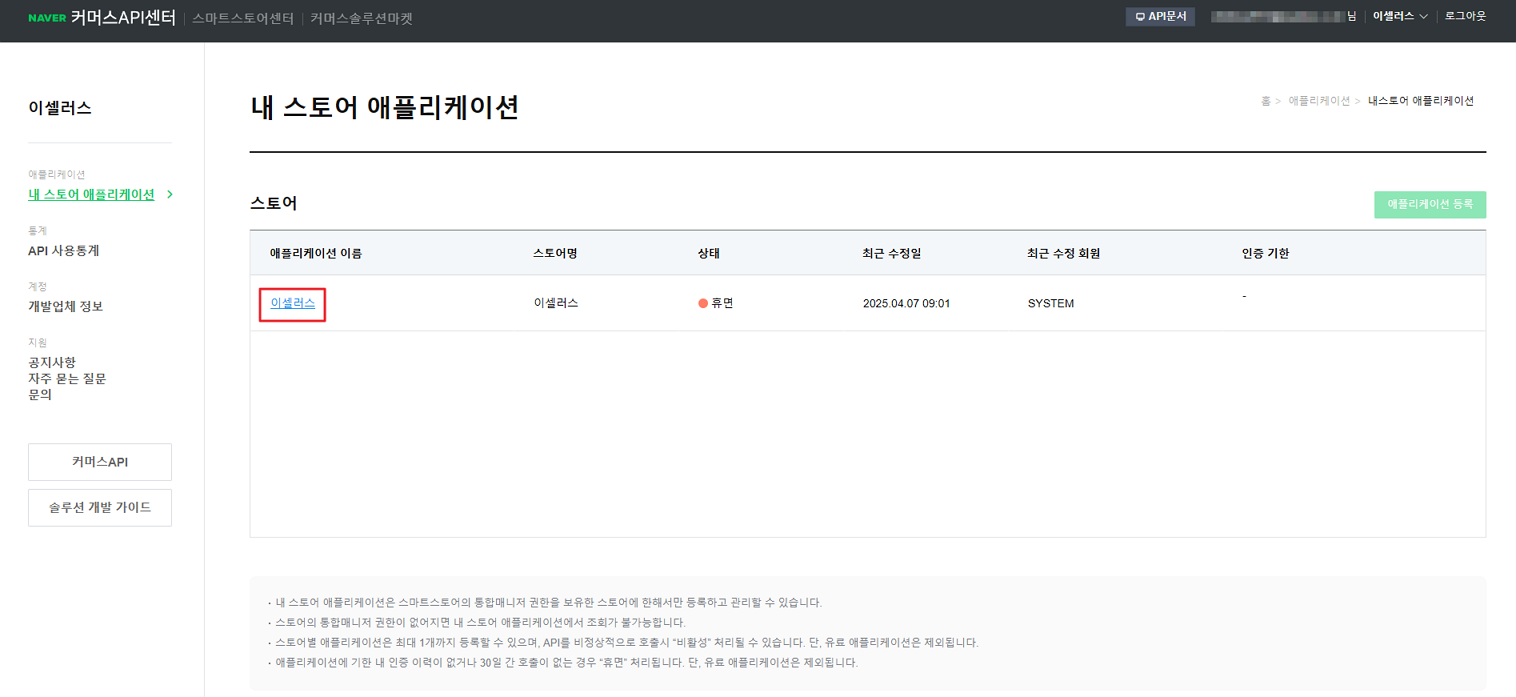Click the green NAVER logo in the header
The image size is (1516, 697).
[x=47, y=18]
